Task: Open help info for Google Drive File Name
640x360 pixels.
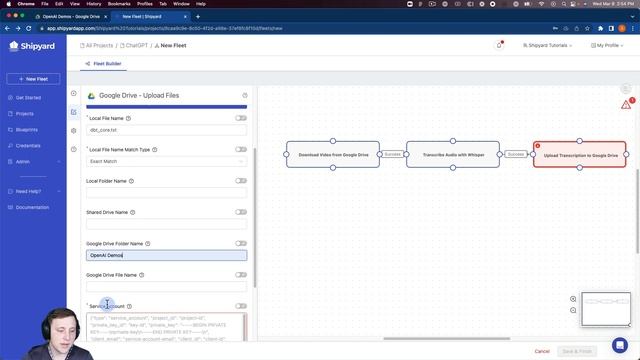Action: click(x=142, y=275)
